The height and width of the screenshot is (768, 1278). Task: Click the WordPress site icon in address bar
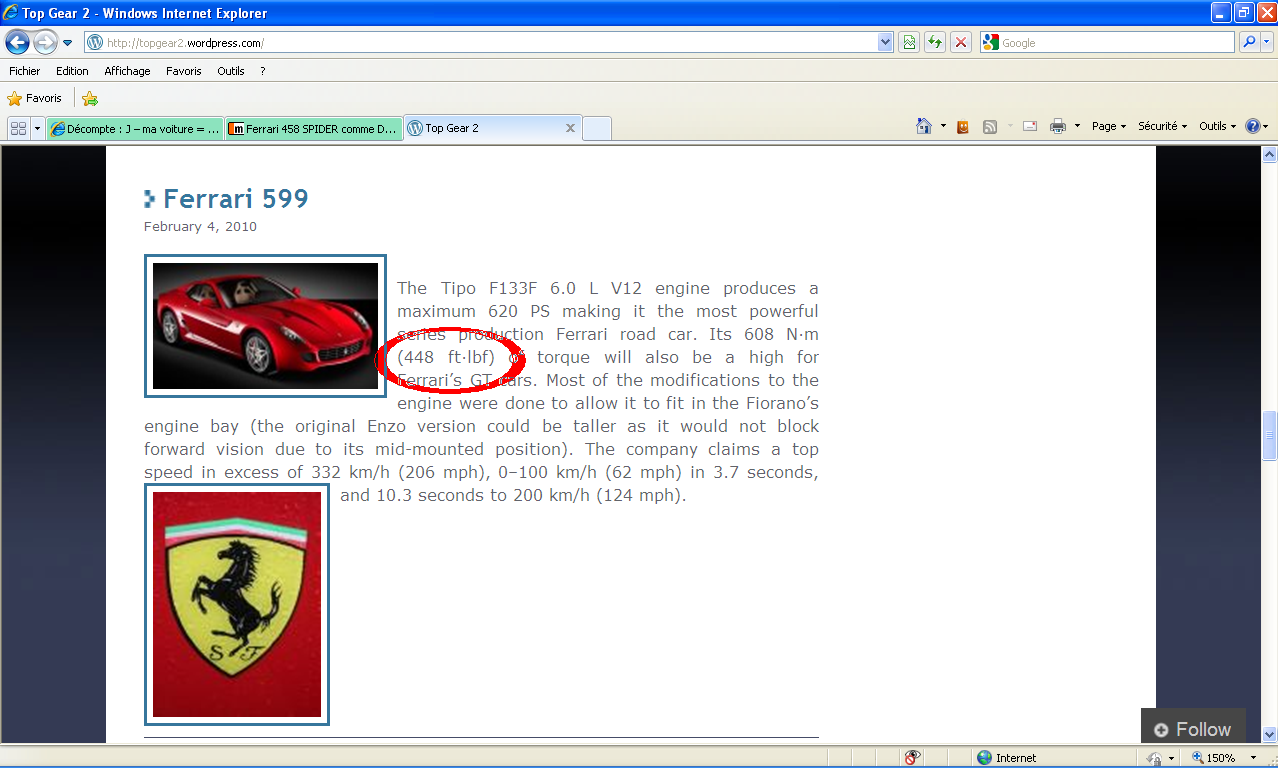point(95,43)
